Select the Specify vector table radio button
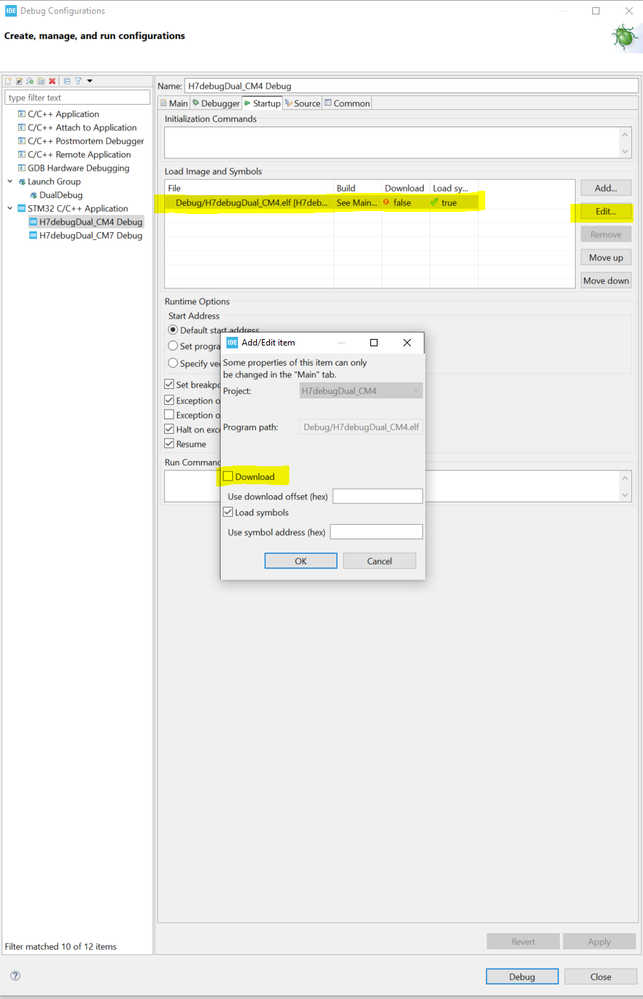 (173, 363)
